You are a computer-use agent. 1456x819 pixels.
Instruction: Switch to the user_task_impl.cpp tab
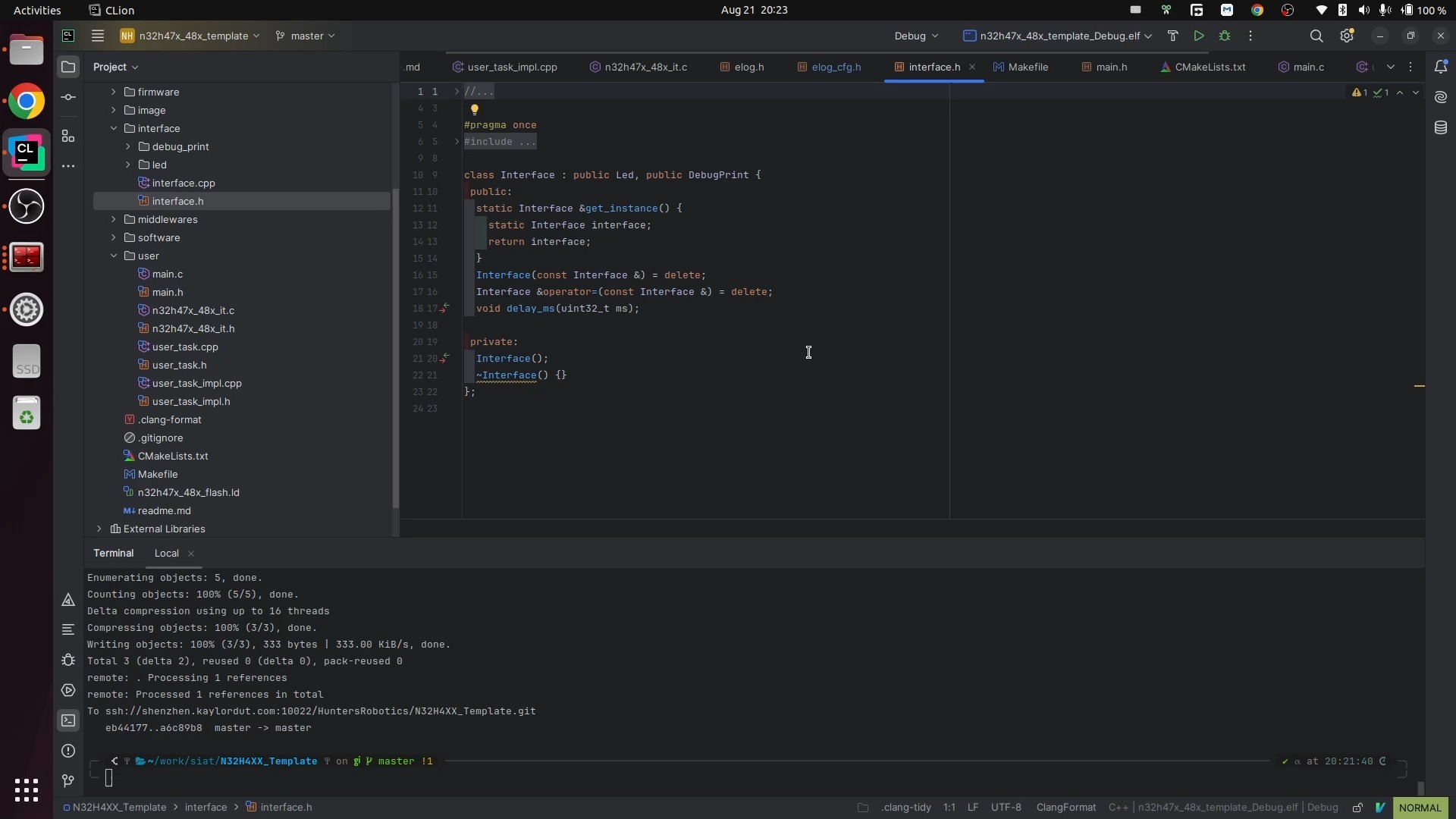tap(512, 67)
